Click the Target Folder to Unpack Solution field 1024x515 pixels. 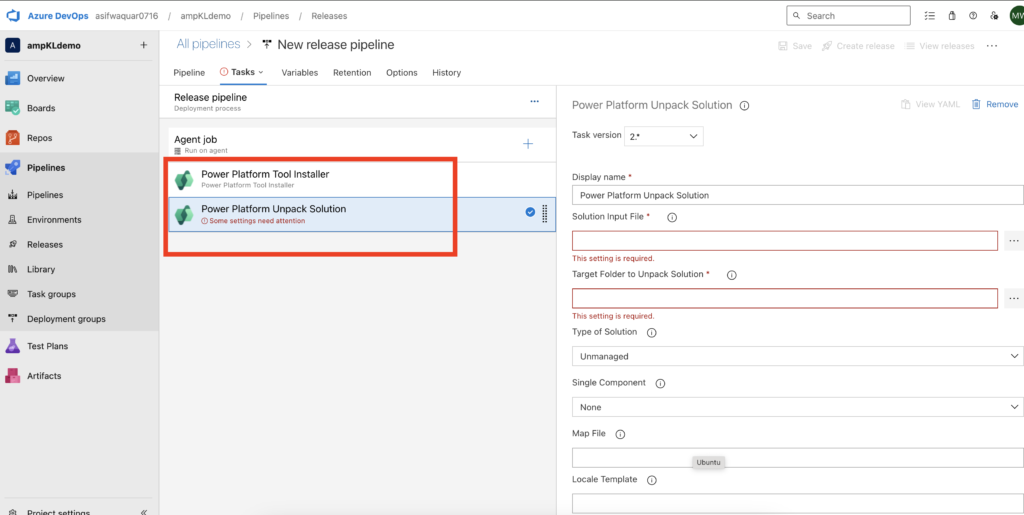click(x=785, y=298)
